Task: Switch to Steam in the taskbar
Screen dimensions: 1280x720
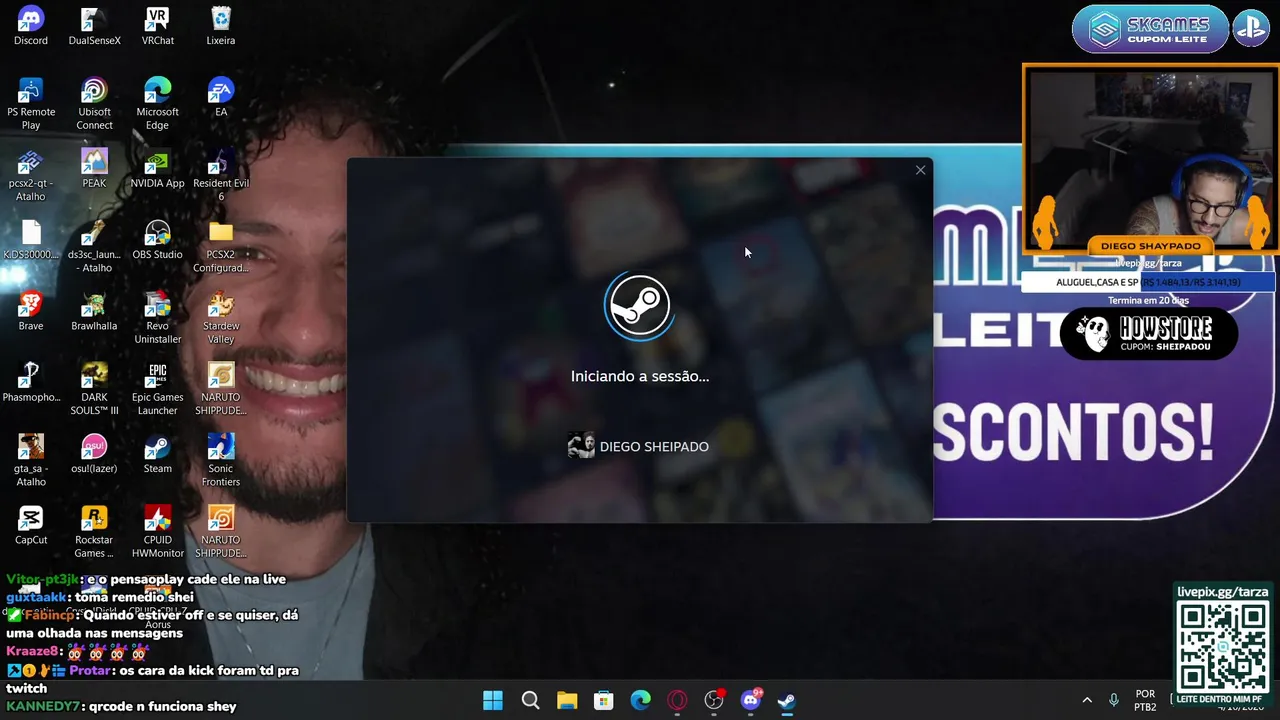Action: (x=787, y=700)
